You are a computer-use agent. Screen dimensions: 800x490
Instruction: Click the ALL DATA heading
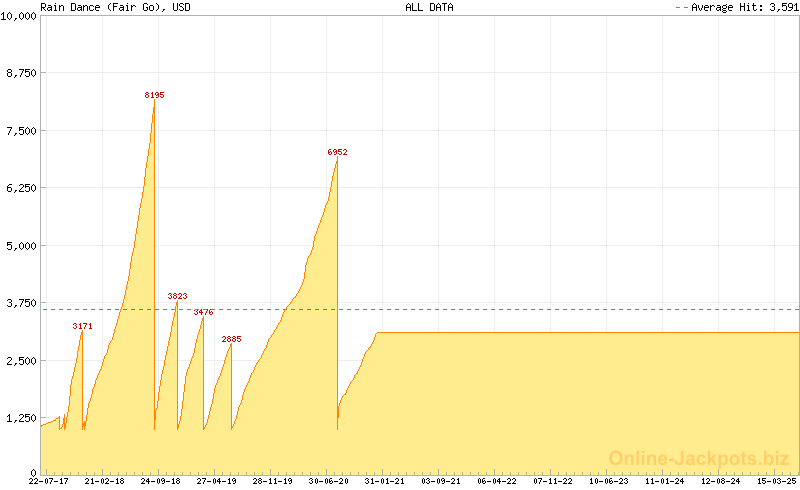point(429,7)
